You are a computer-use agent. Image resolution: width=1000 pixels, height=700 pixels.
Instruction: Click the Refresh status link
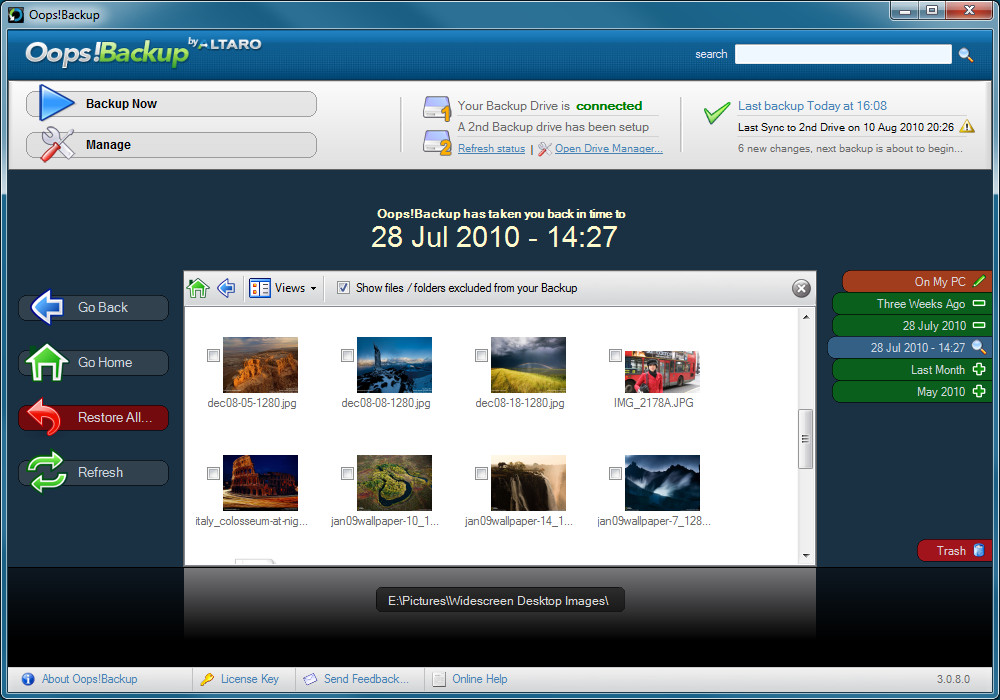tap(491, 149)
